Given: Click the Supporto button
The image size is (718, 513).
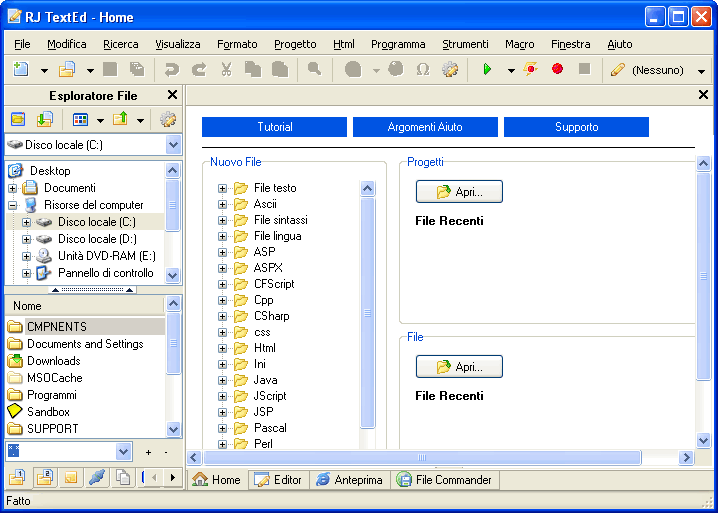Looking at the screenshot, I should point(576,127).
